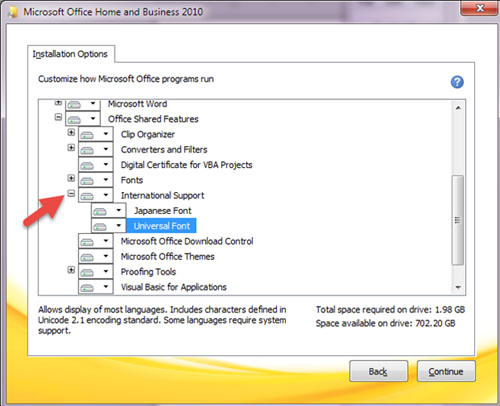
Task: Click the Back button
Action: click(378, 371)
